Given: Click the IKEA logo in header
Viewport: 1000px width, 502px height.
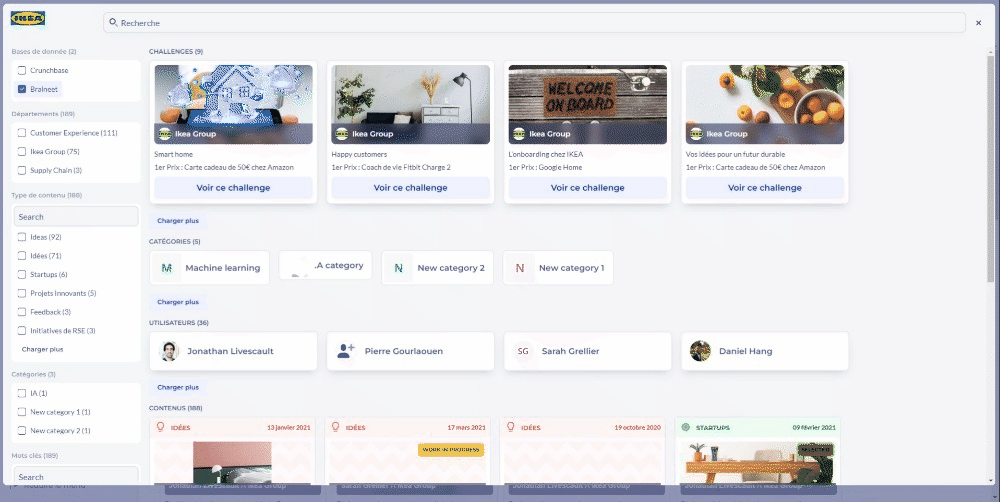Looking at the screenshot, I should 28,19.
